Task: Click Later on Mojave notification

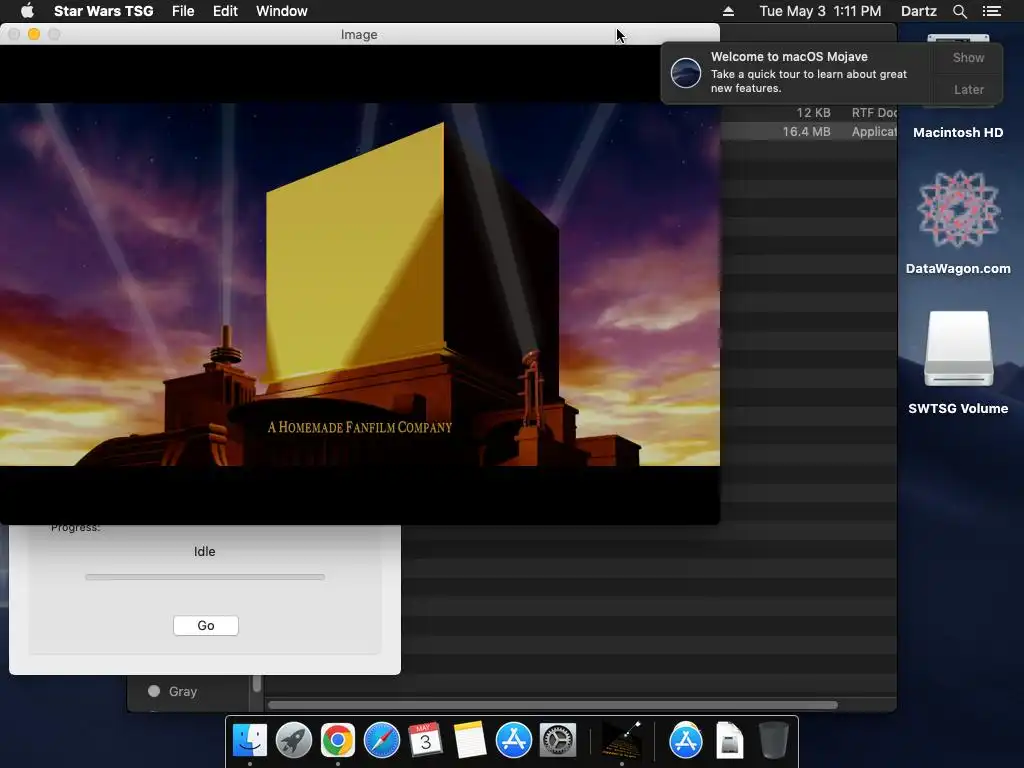Action: click(968, 89)
